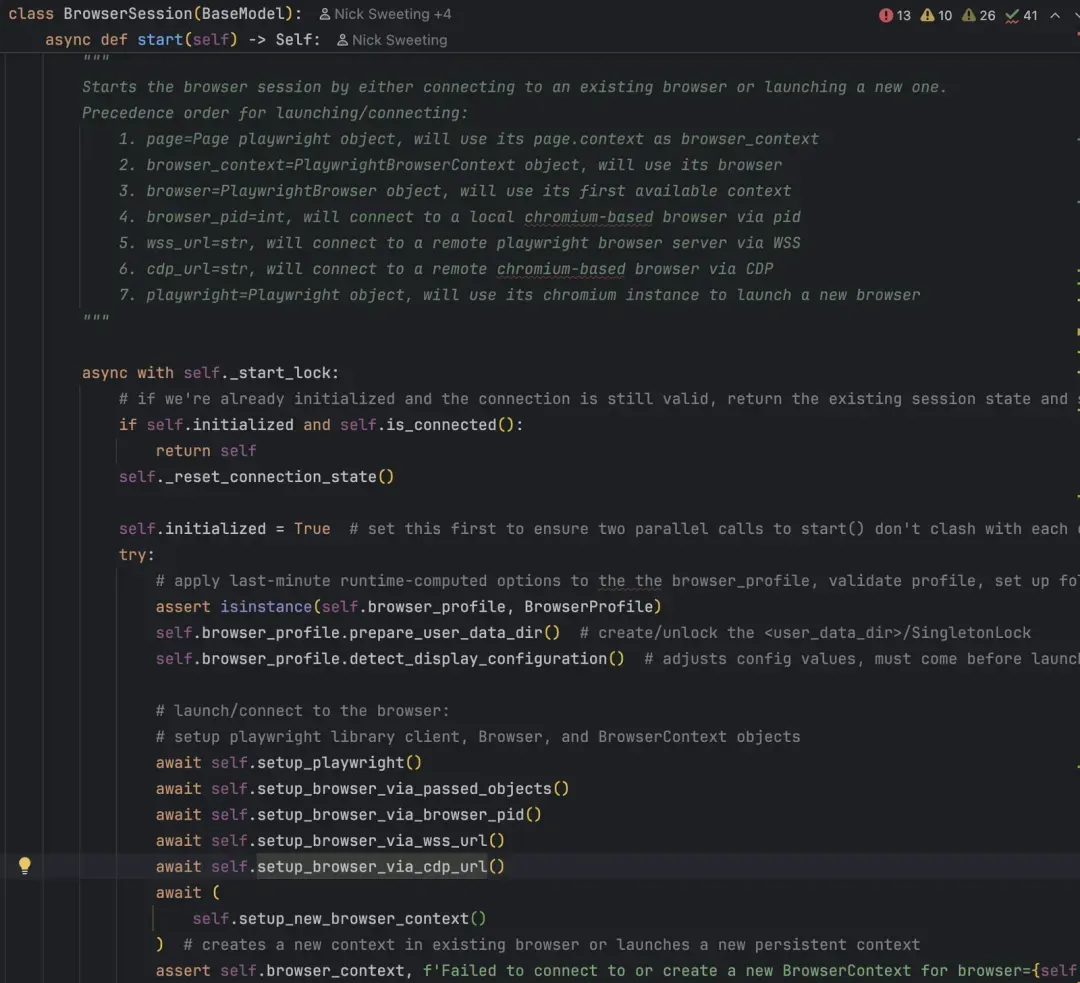Click comment '# launch/connect to the browser:'
The width and height of the screenshot is (1080, 983).
(x=302, y=711)
